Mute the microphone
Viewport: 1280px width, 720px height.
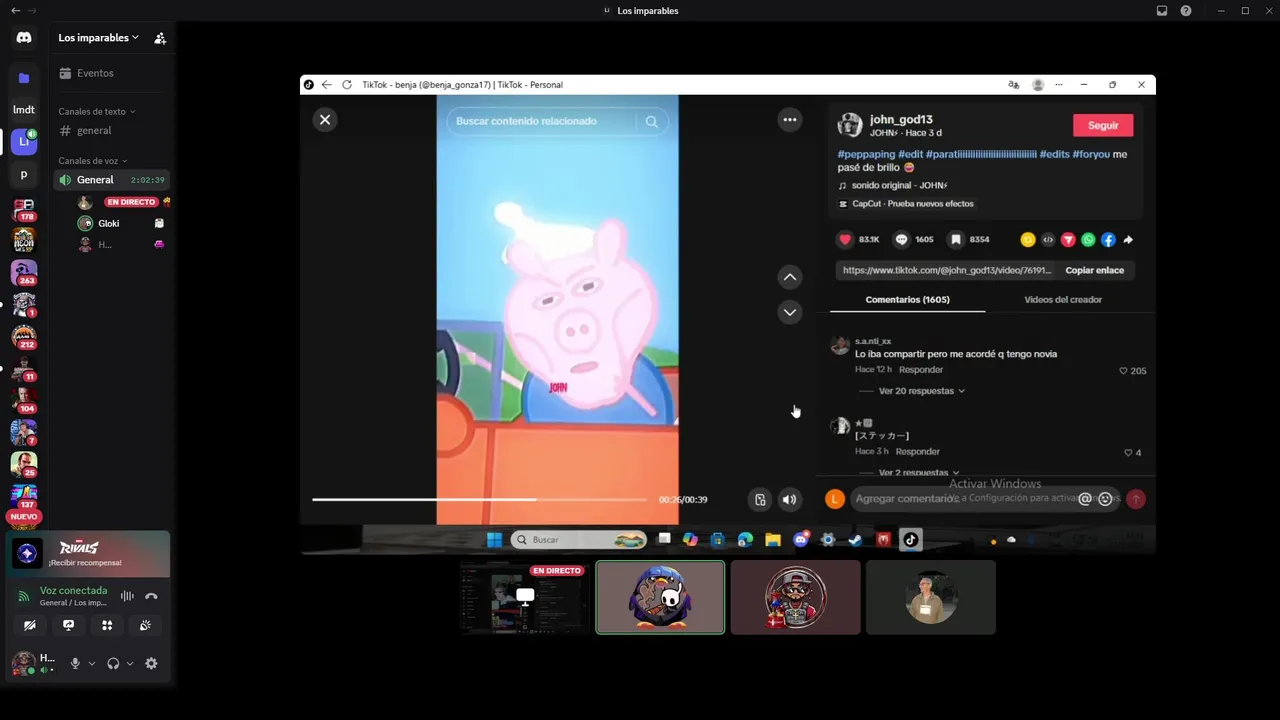(x=75, y=663)
